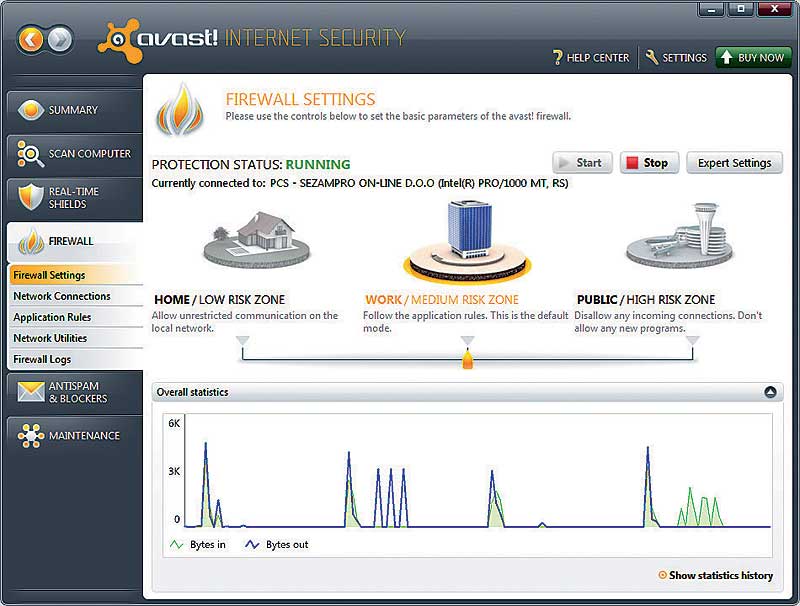Click the large flame icon beside Firewall Settings heading
This screenshot has height=606, width=800.
point(180,110)
